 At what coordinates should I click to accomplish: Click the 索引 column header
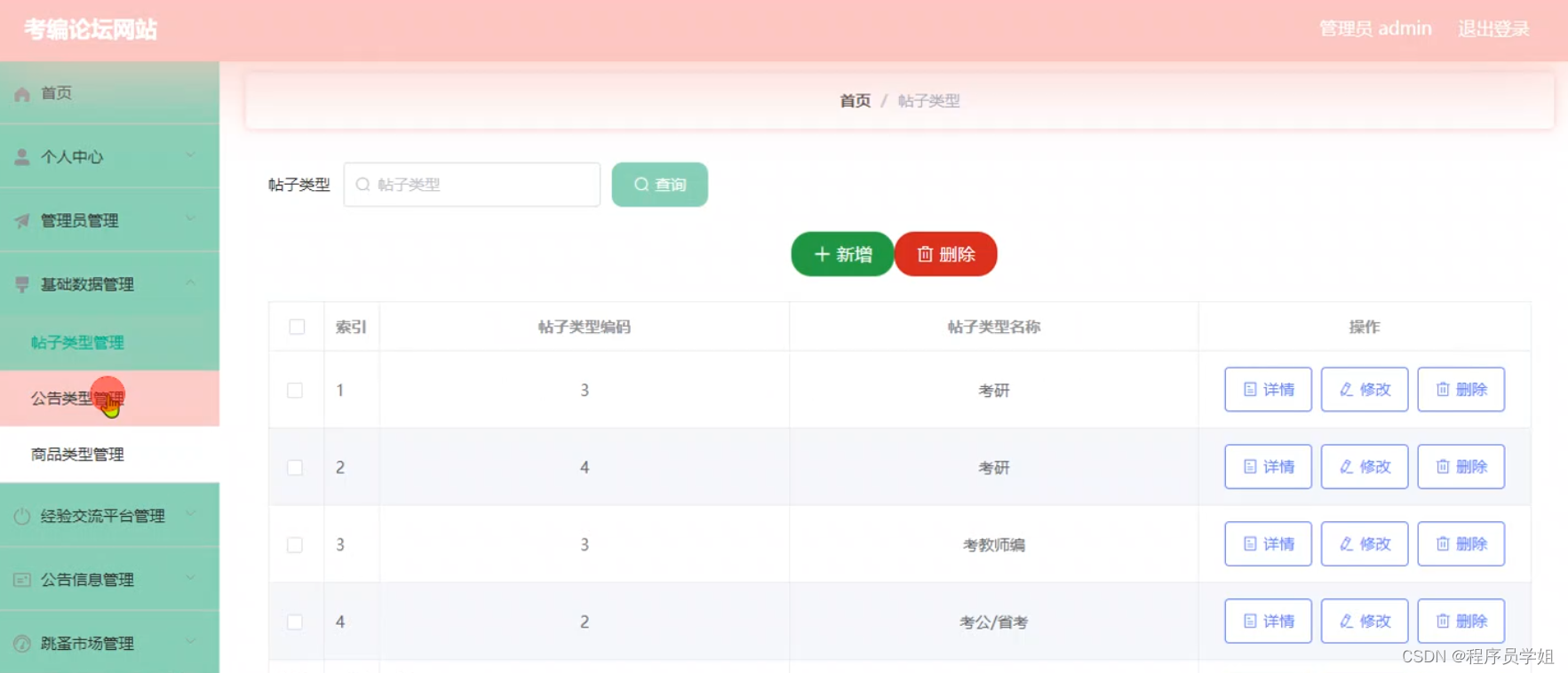(351, 327)
